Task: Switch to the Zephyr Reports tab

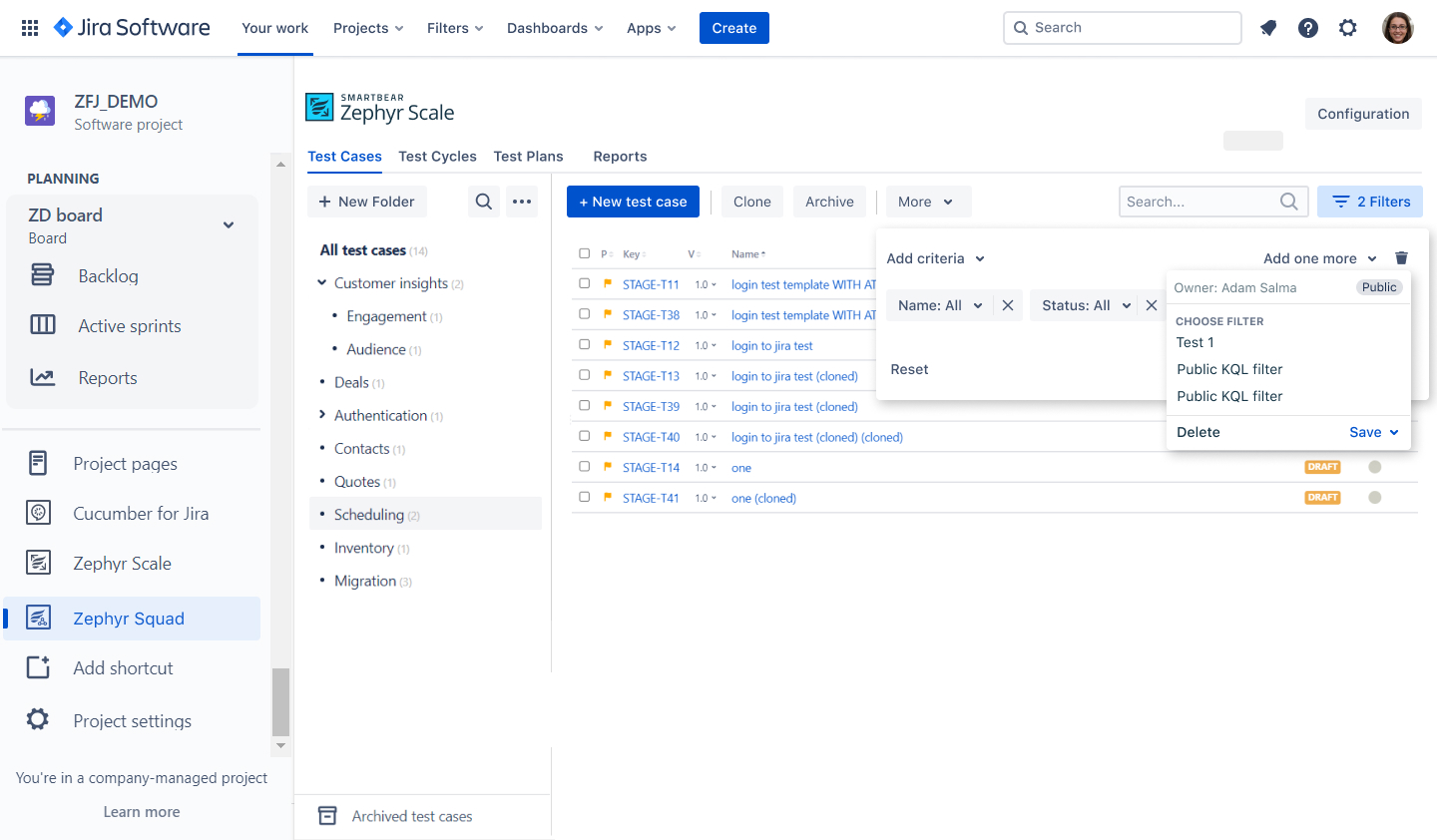Action: point(620,157)
